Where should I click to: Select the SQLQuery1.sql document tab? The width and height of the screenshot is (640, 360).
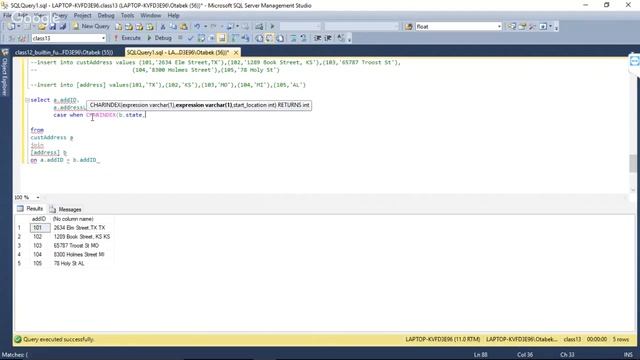(x=178, y=53)
